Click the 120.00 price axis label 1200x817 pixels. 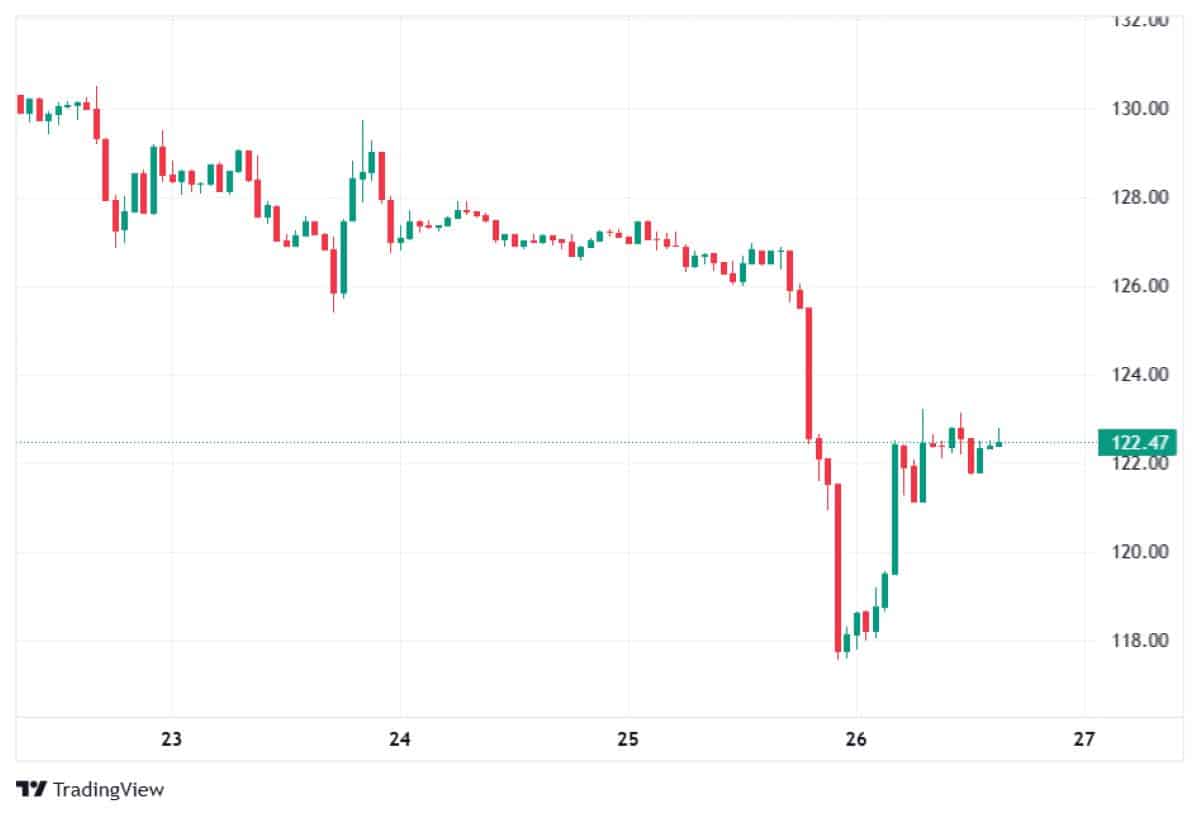tap(1141, 553)
